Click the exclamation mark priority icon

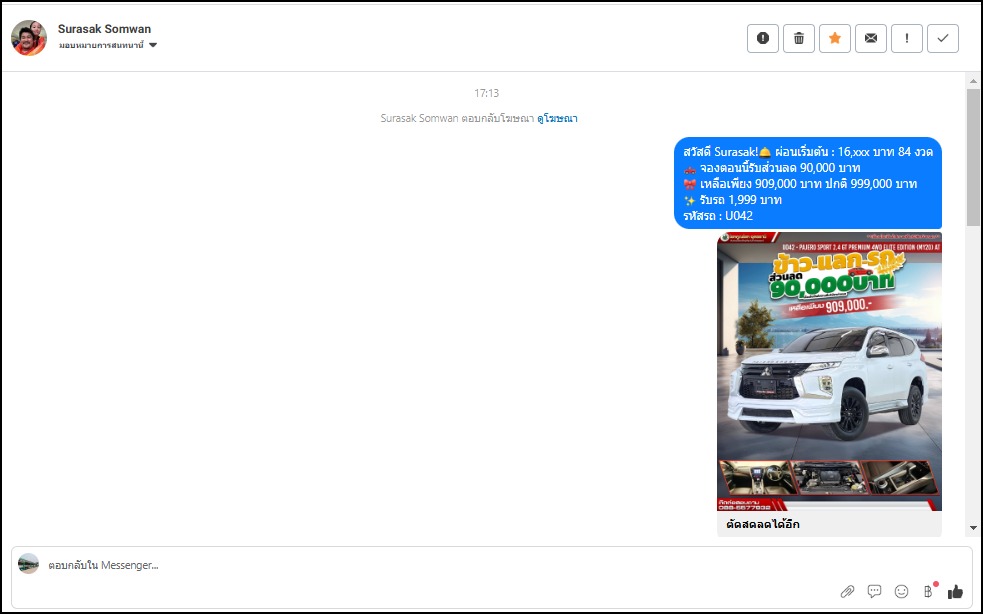click(907, 38)
